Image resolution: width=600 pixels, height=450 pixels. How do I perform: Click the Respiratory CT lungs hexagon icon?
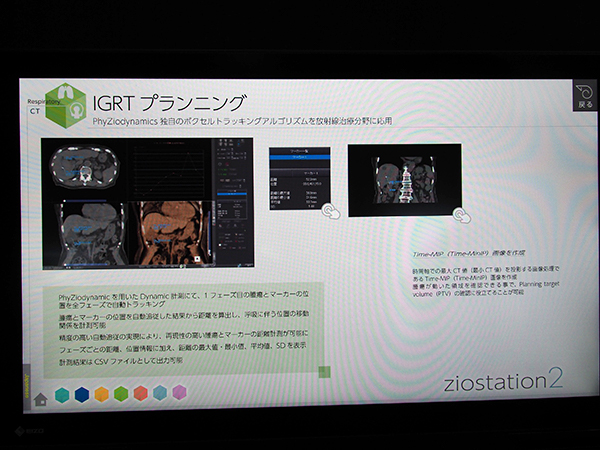[x=67, y=108]
